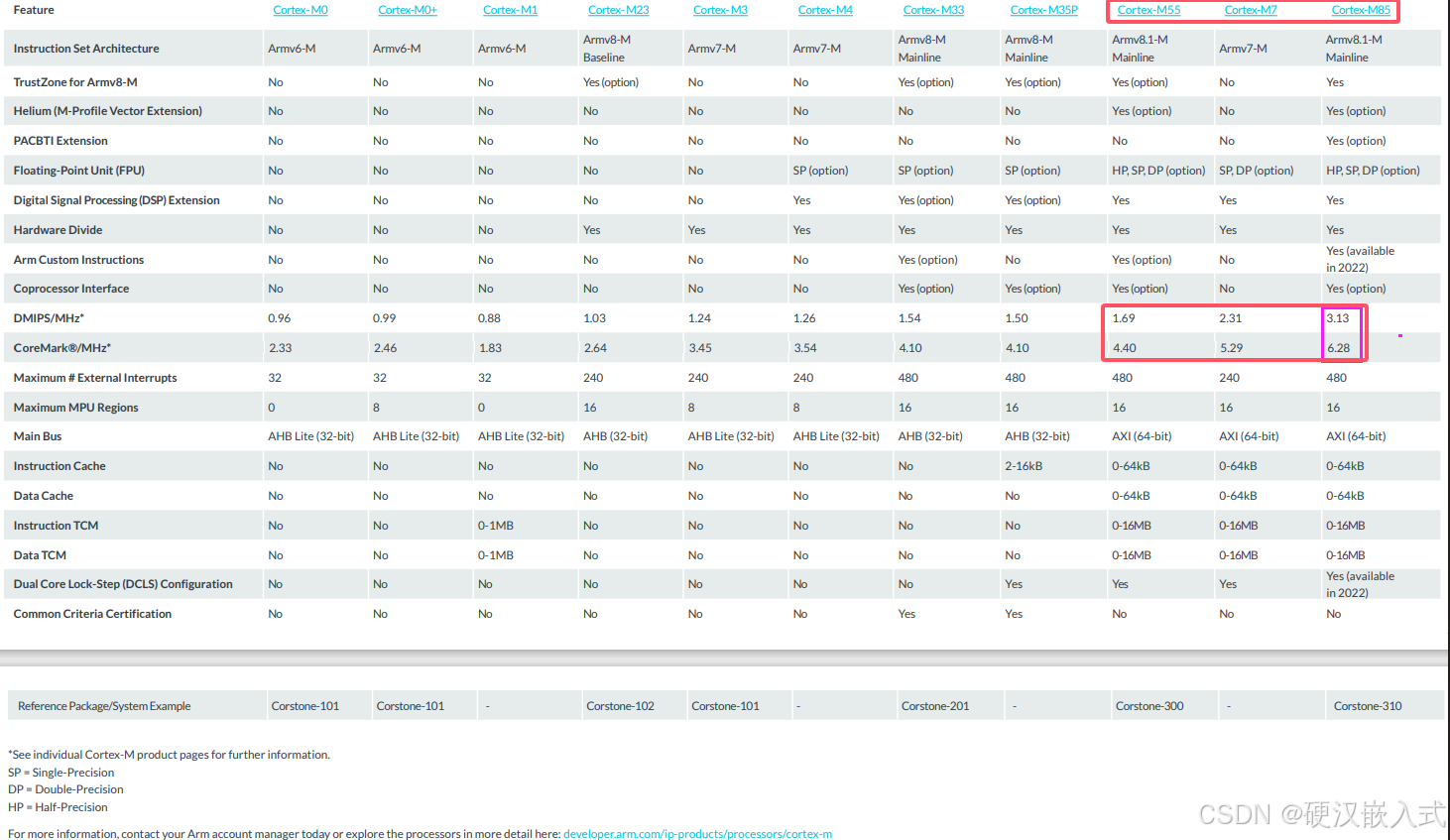Screen dimensions: 1450x840
Task: Click the 'Main Bus' row label
Action: click(38, 436)
